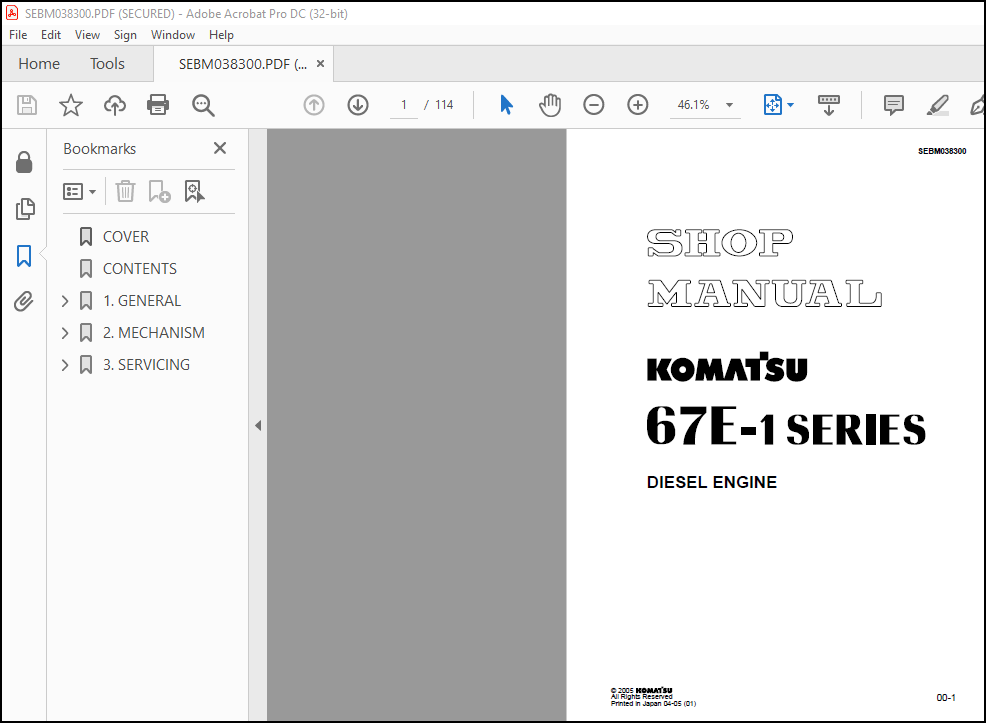Viewport: 986px width, 723px height.
Task: Open the Window menu
Action: point(173,35)
